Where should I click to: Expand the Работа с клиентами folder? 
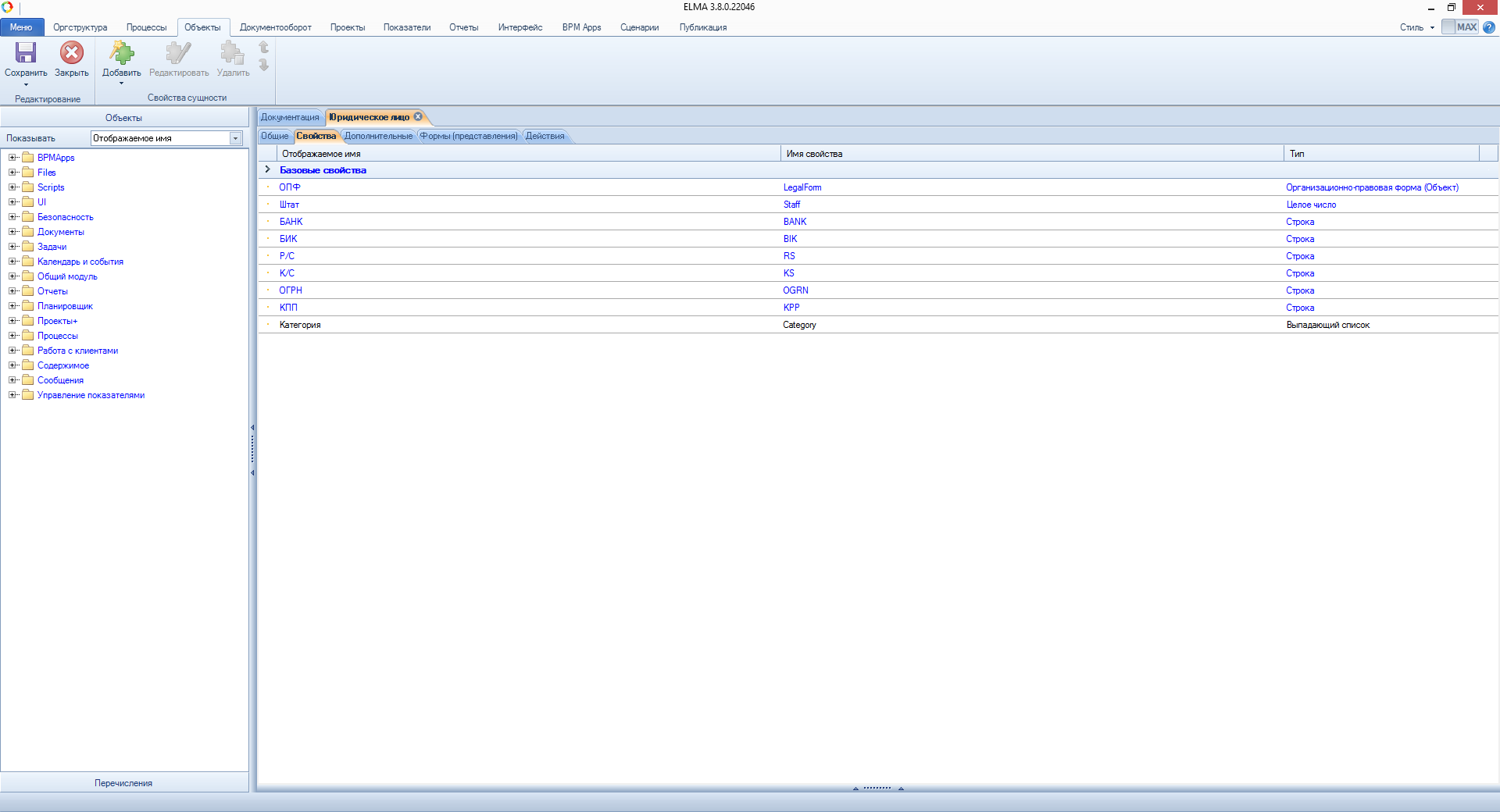[12, 351]
